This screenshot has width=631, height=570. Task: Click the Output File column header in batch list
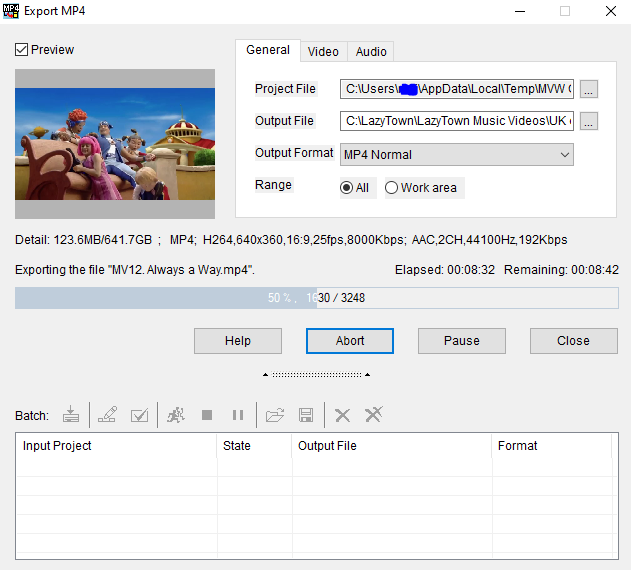[392, 446]
